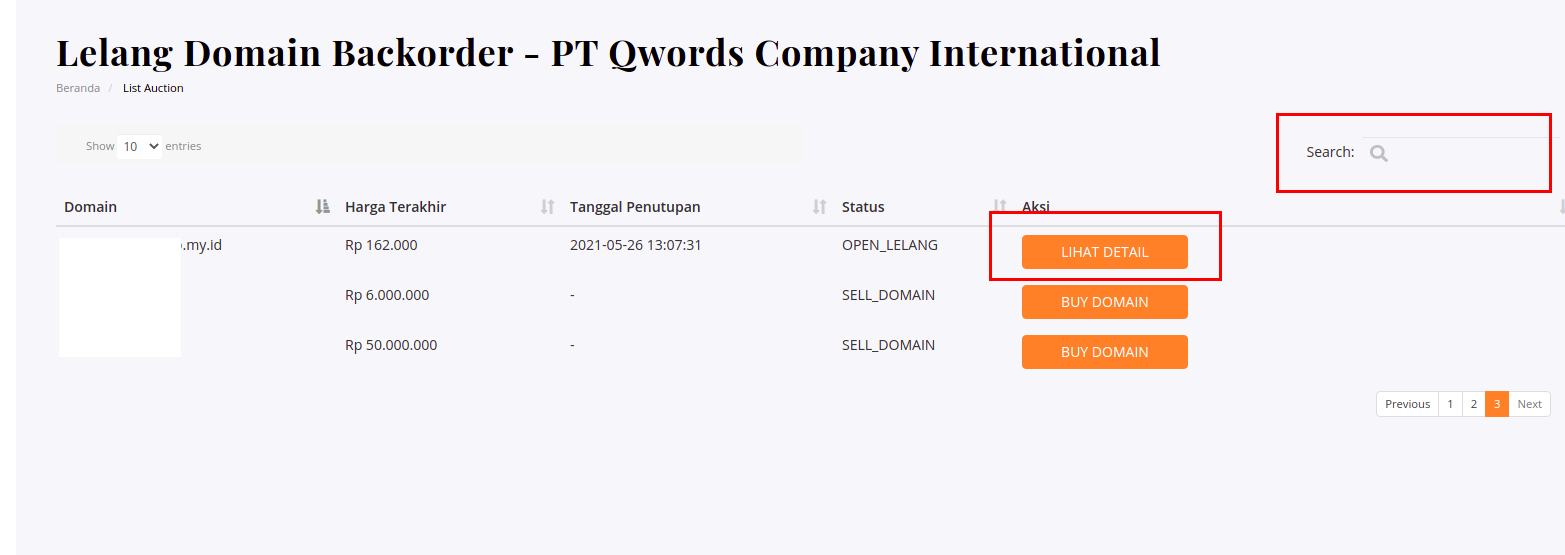
Task: Go to pagination page 2
Action: (x=1473, y=404)
